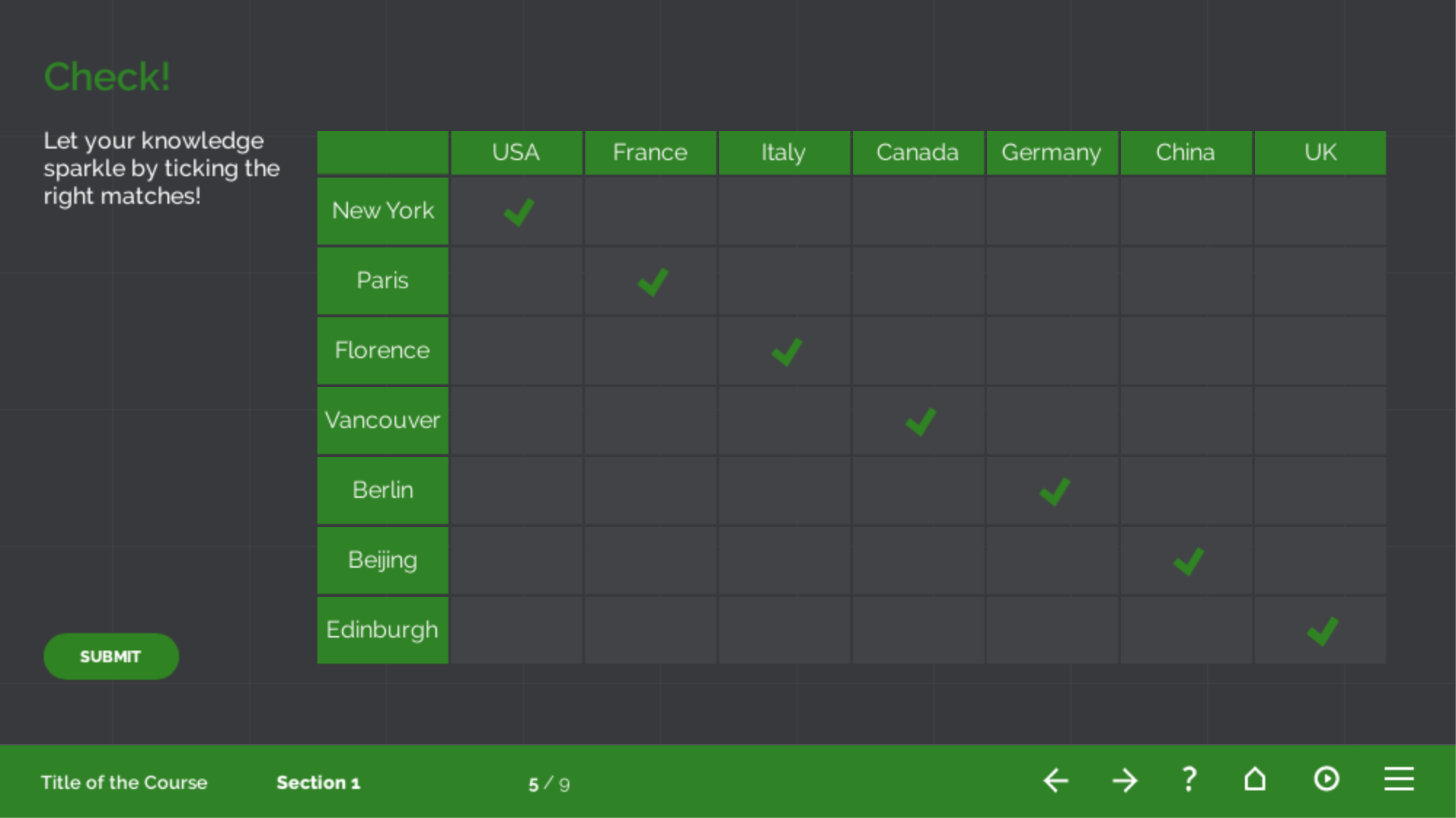Return to home using house icon

1254,779
